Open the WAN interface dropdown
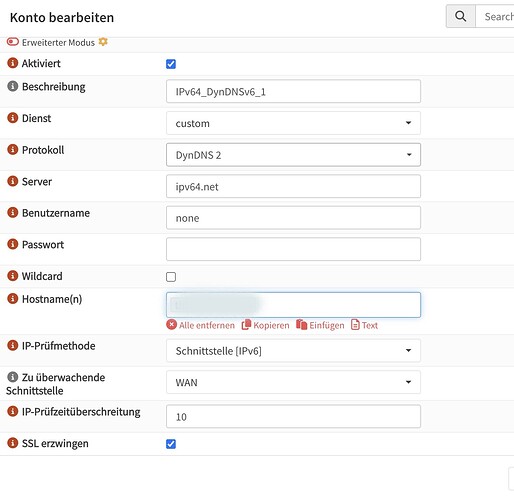This screenshot has width=514, height=500. [x=293, y=382]
